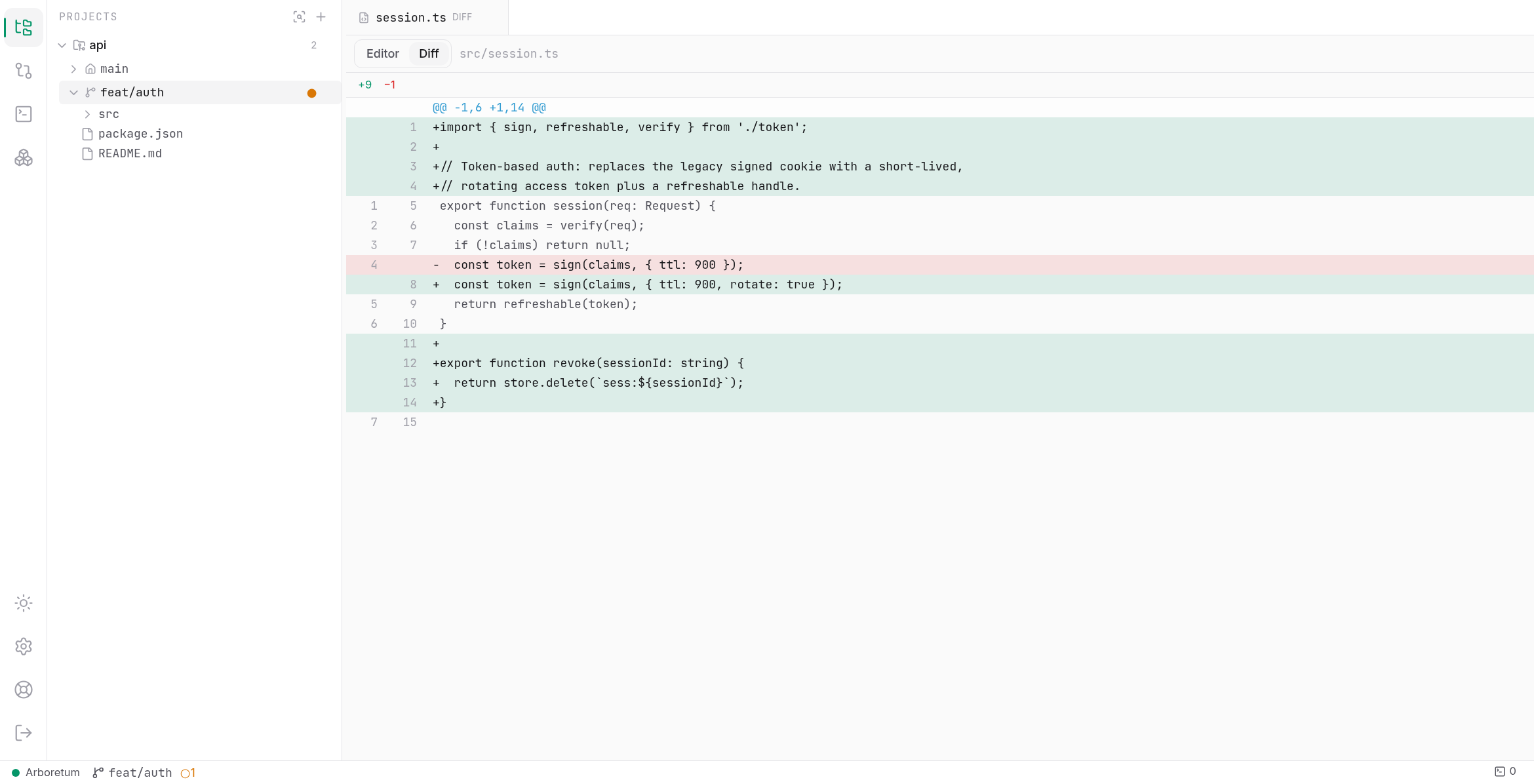Click feat/auth branch in status bar

[132, 773]
